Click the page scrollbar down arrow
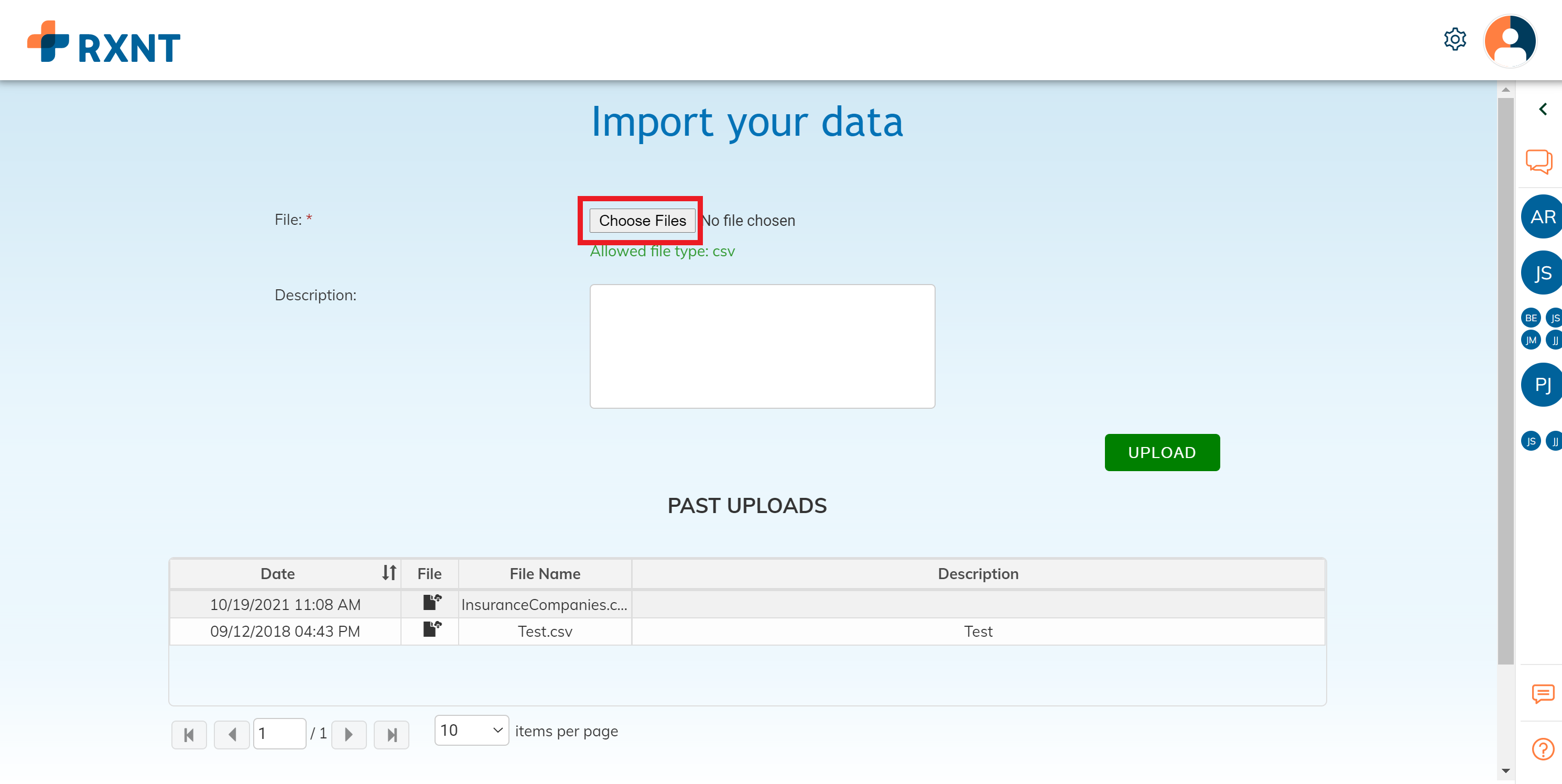 pyautogui.click(x=1505, y=771)
